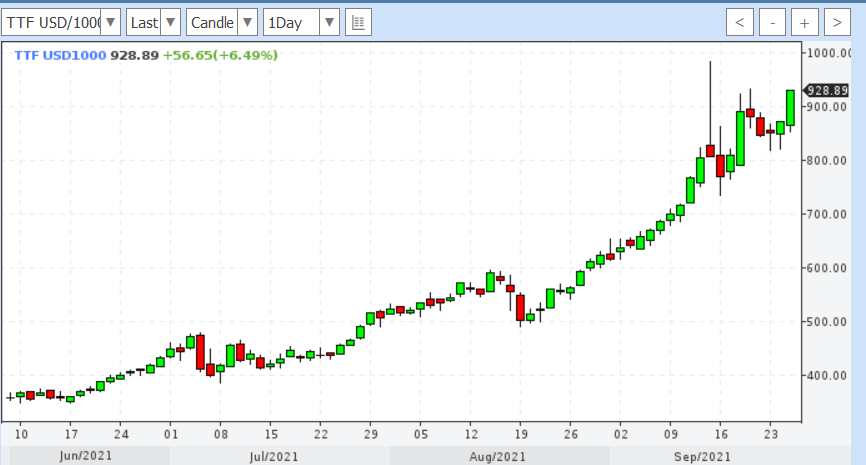
Task: Click the TTF USD1000 chart title
Action: coord(60,55)
